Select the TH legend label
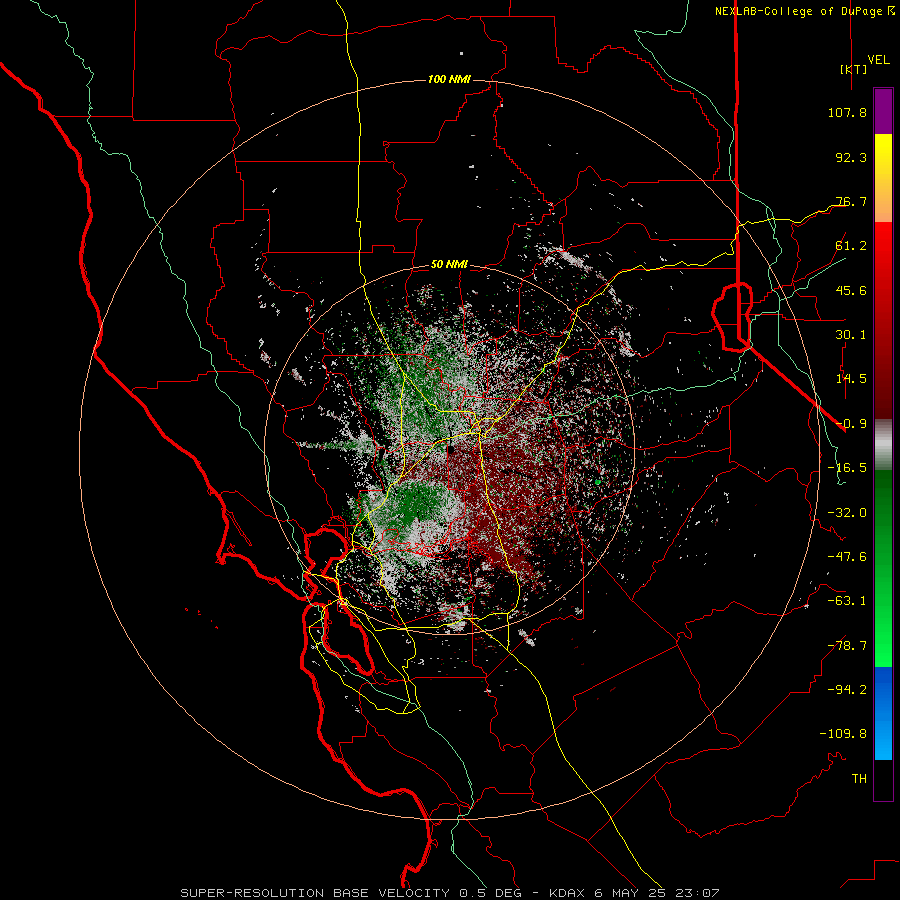Screen dimensions: 900x900 pos(859,779)
